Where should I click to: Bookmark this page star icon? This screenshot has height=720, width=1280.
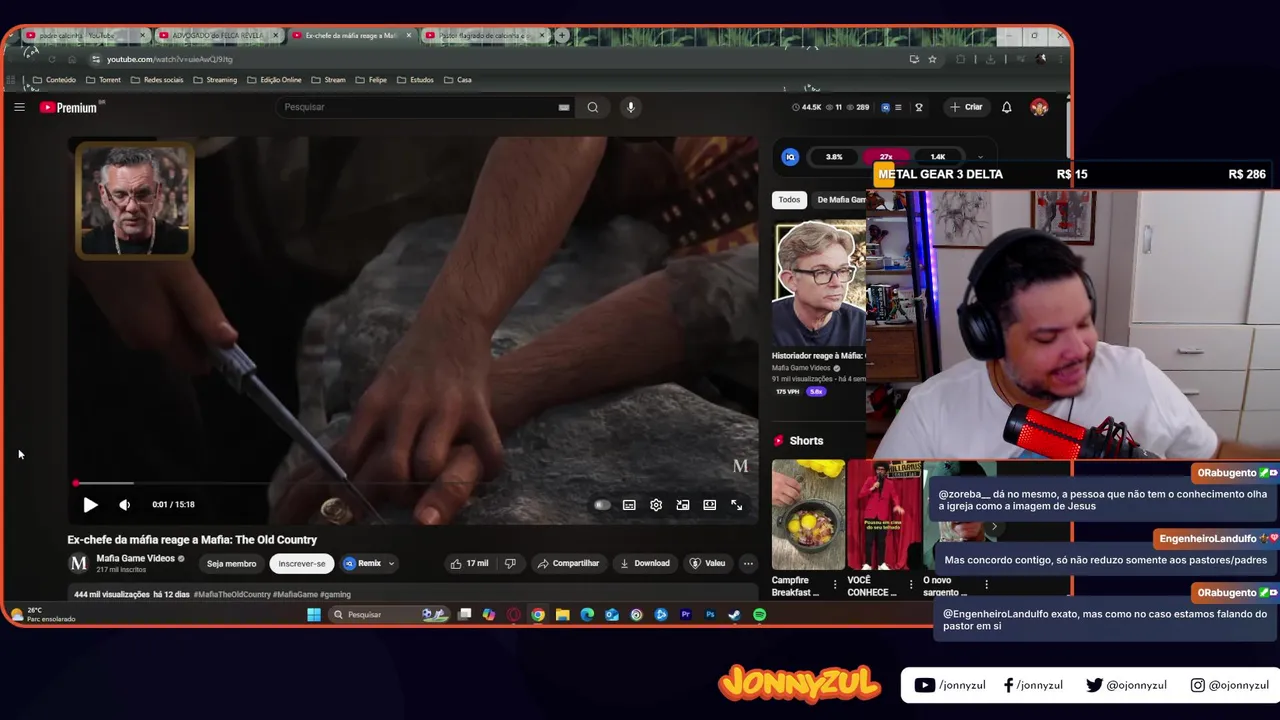tap(932, 59)
